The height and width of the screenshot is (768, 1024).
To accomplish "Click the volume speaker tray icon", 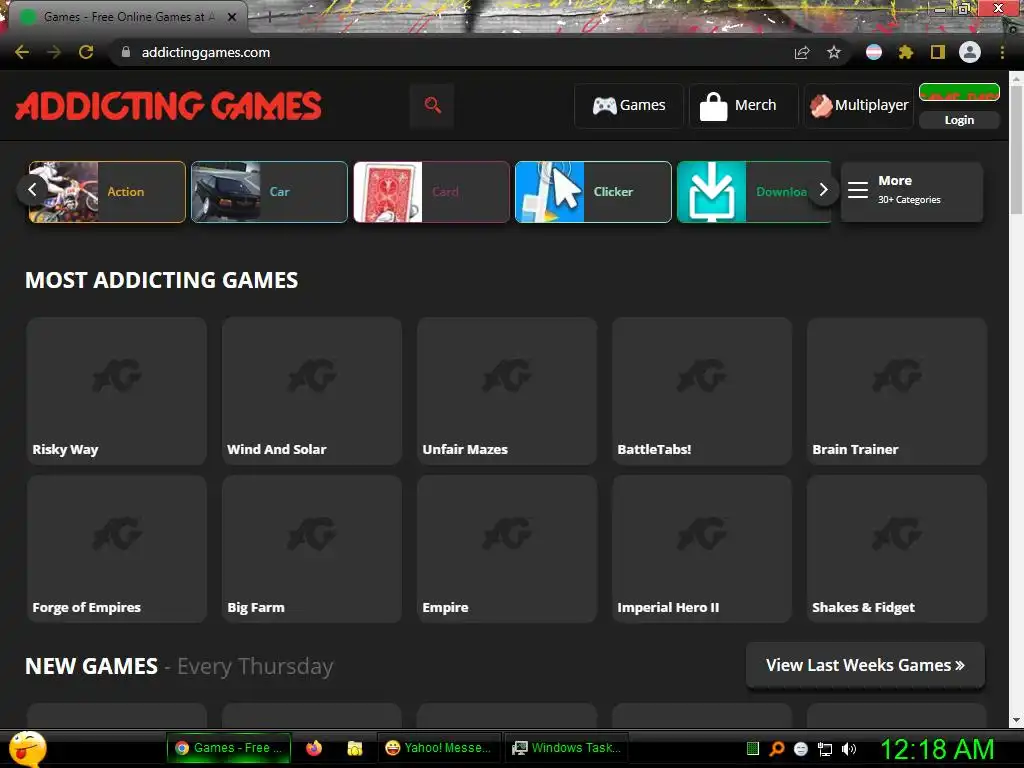I will 849,749.
